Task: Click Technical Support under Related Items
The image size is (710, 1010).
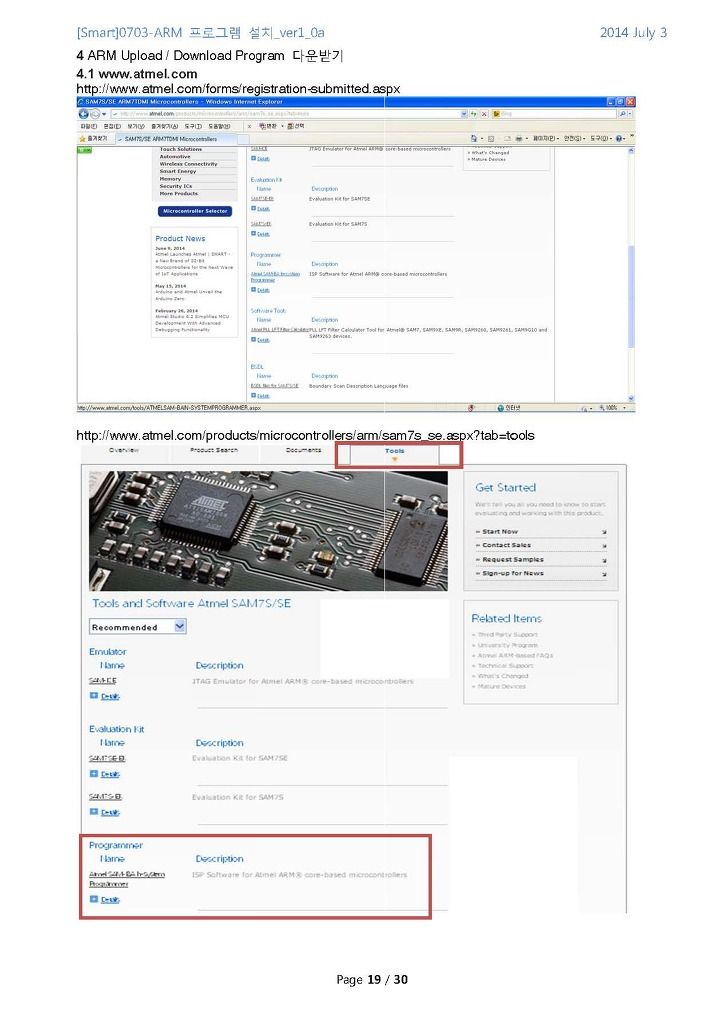Action: pyautogui.click(x=506, y=665)
